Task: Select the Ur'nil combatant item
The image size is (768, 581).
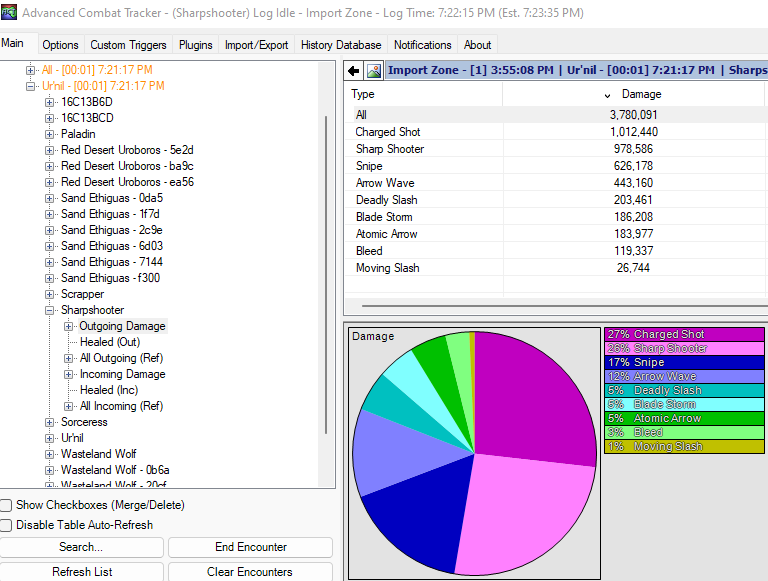Action: [72, 438]
